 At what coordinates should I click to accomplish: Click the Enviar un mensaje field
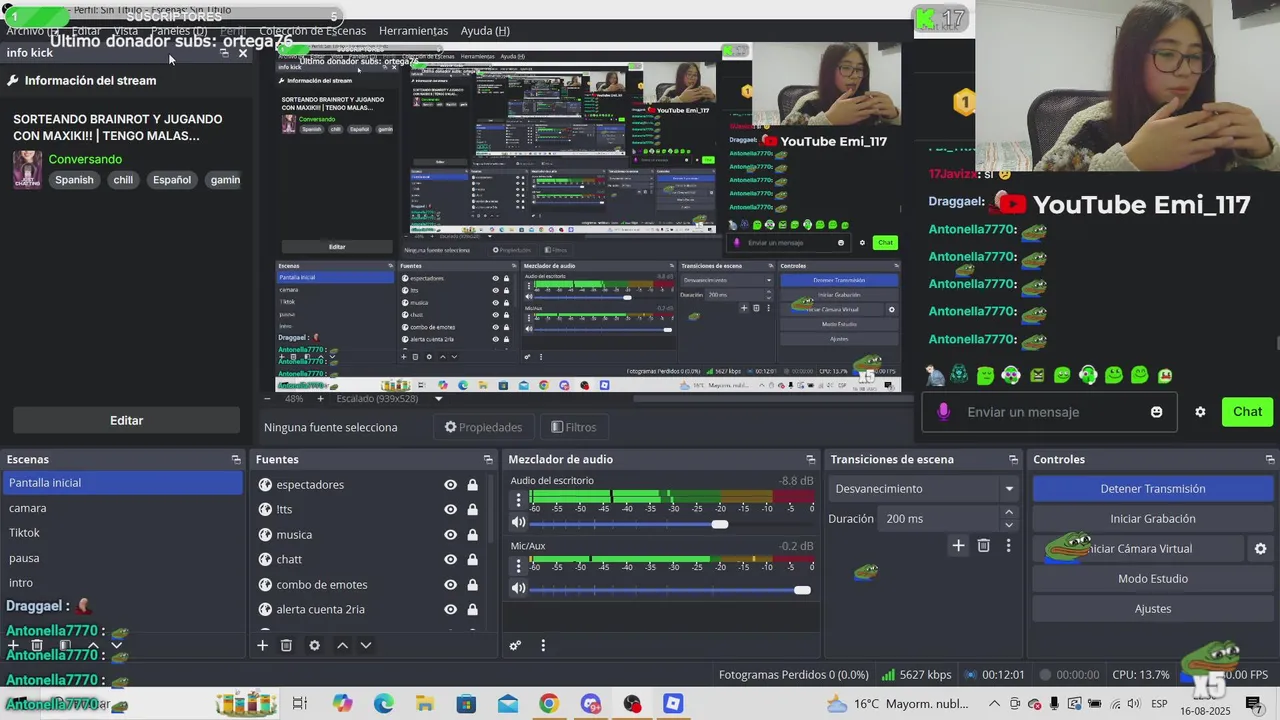(1050, 412)
